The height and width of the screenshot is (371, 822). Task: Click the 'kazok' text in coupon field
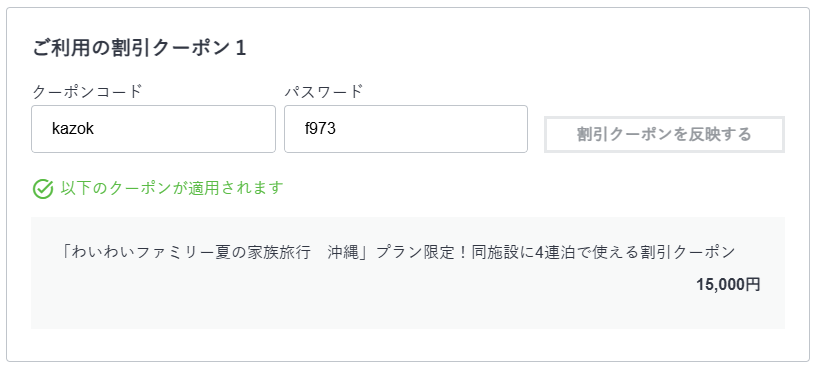[x=72, y=128]
